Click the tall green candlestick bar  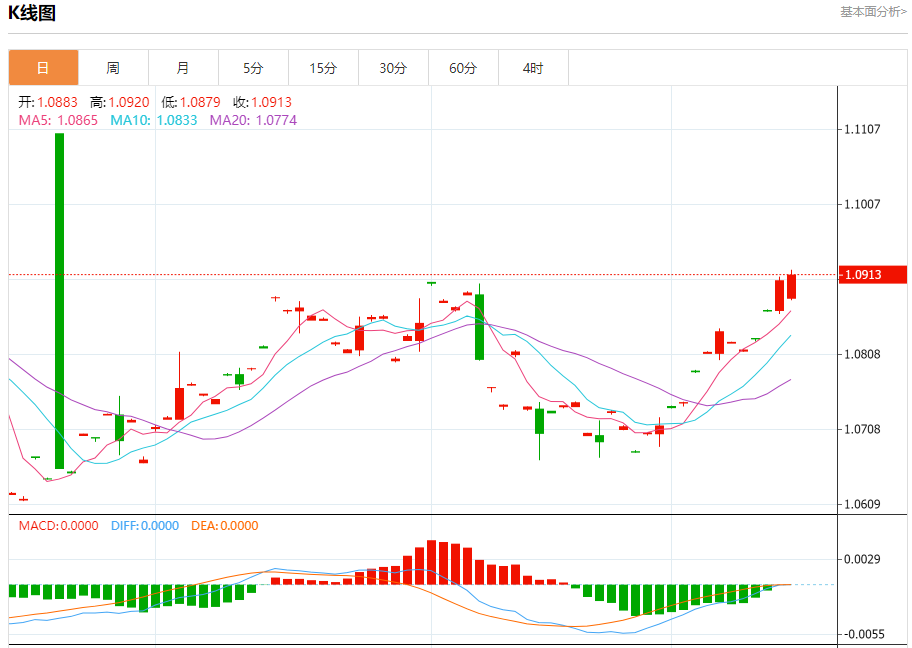pyautogui.click(x=59, y=301)
